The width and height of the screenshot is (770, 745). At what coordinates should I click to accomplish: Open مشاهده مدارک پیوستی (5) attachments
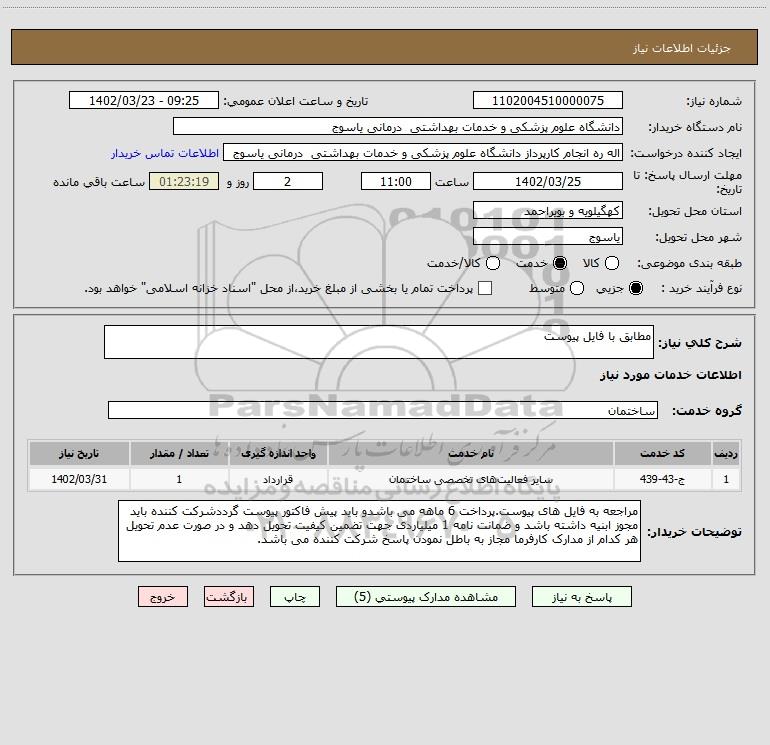coord(426,597)
